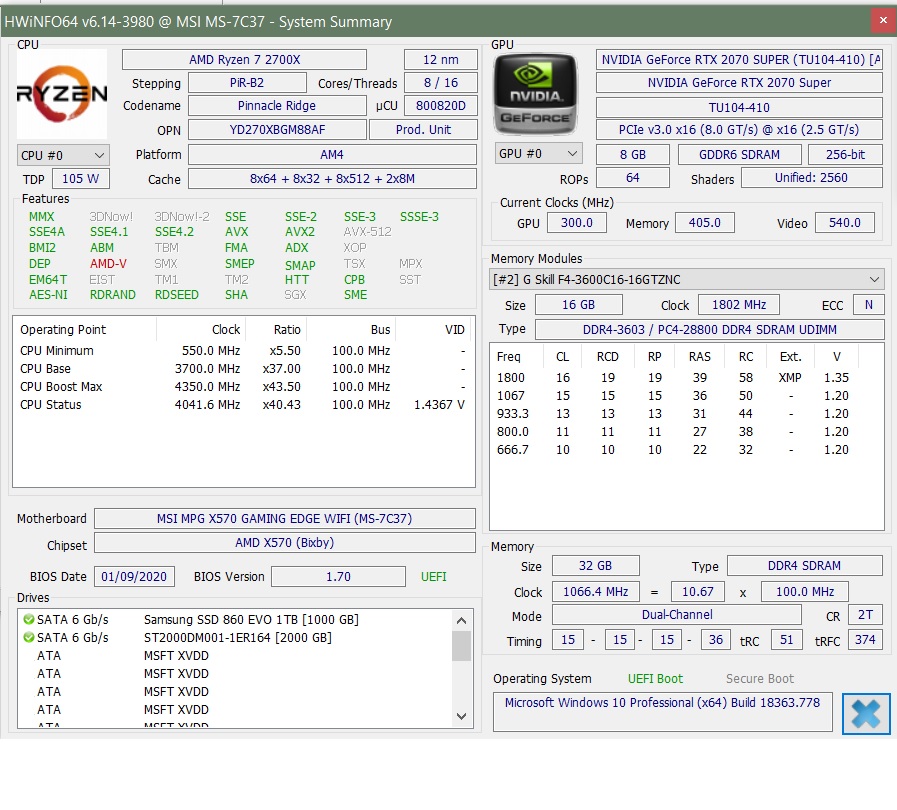Click the PiR-B2 stepping field
The height and width of the screenshot is (810, 897).
tap(247, 83)
